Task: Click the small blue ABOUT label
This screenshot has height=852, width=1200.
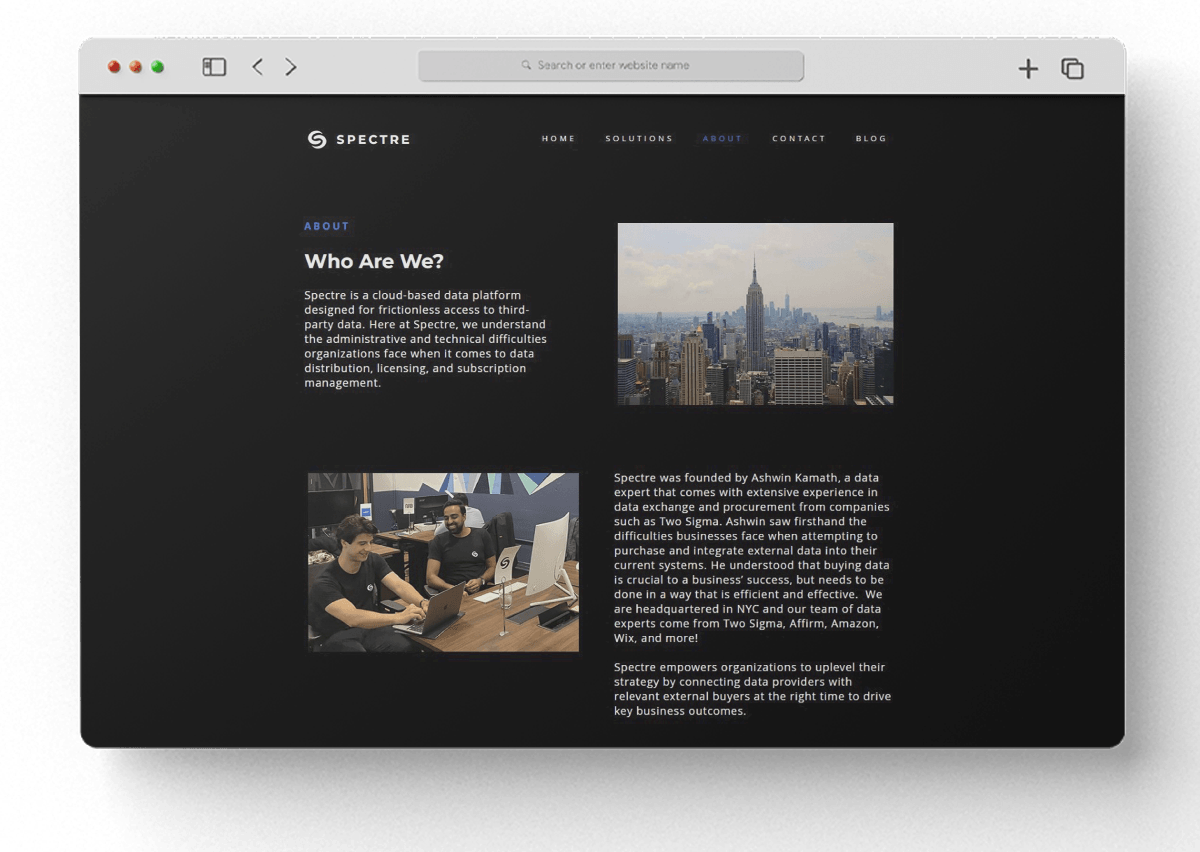Action: coord(327,226)
